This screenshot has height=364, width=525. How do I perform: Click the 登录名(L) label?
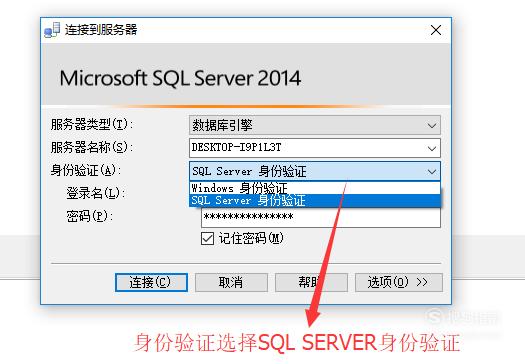click(95, 193)
